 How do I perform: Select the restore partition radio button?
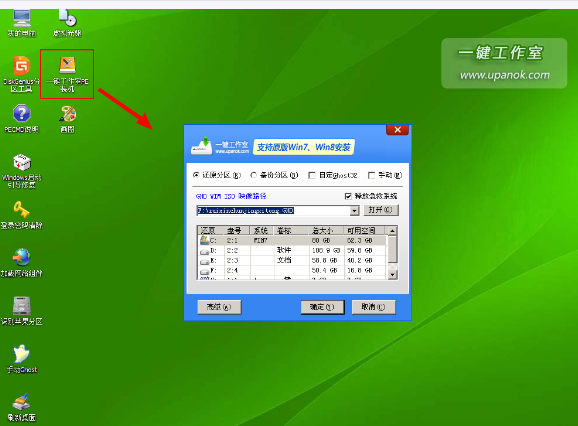pos(196,175)
